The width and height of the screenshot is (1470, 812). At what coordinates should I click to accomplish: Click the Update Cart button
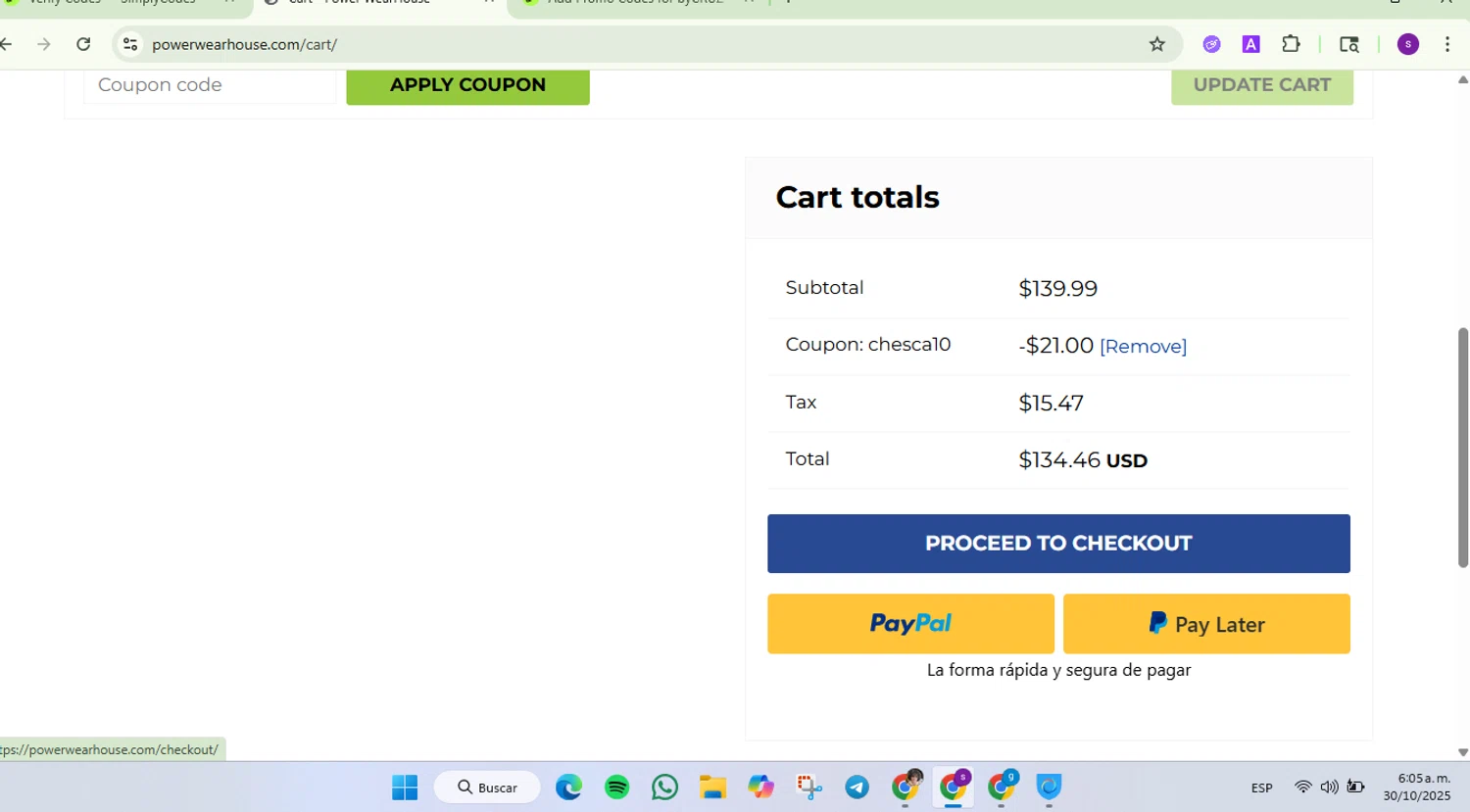pyautogui.click(x=1262, y=85)
